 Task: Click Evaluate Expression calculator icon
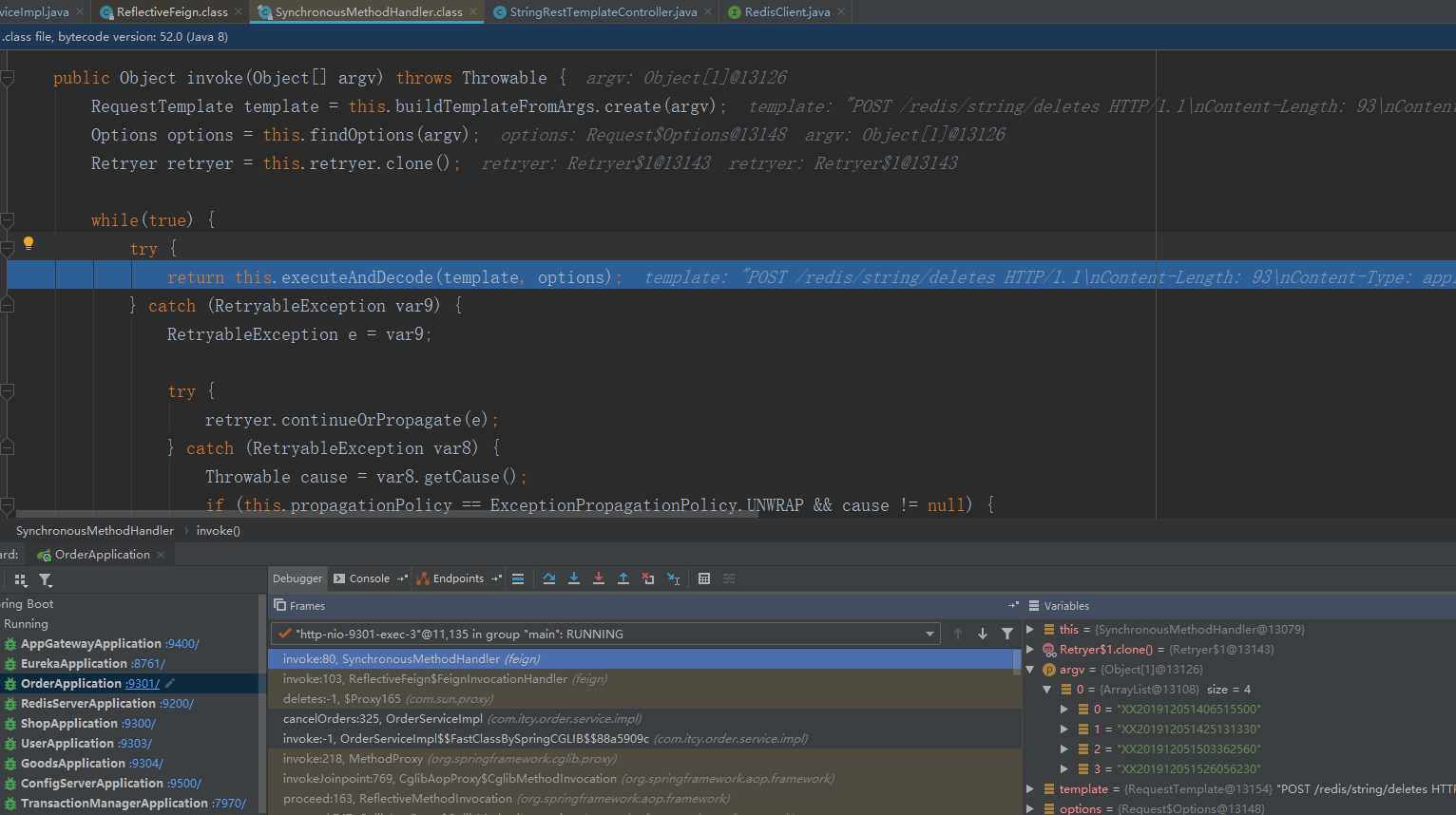click(704, 578)
